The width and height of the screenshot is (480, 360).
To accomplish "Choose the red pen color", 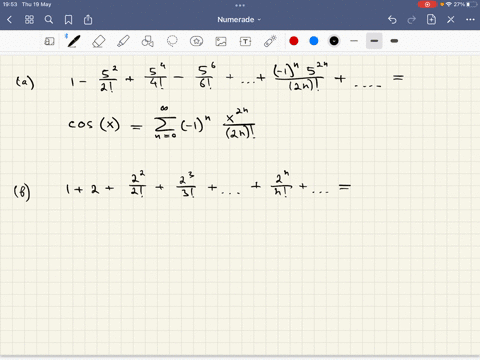I will 294,41.
